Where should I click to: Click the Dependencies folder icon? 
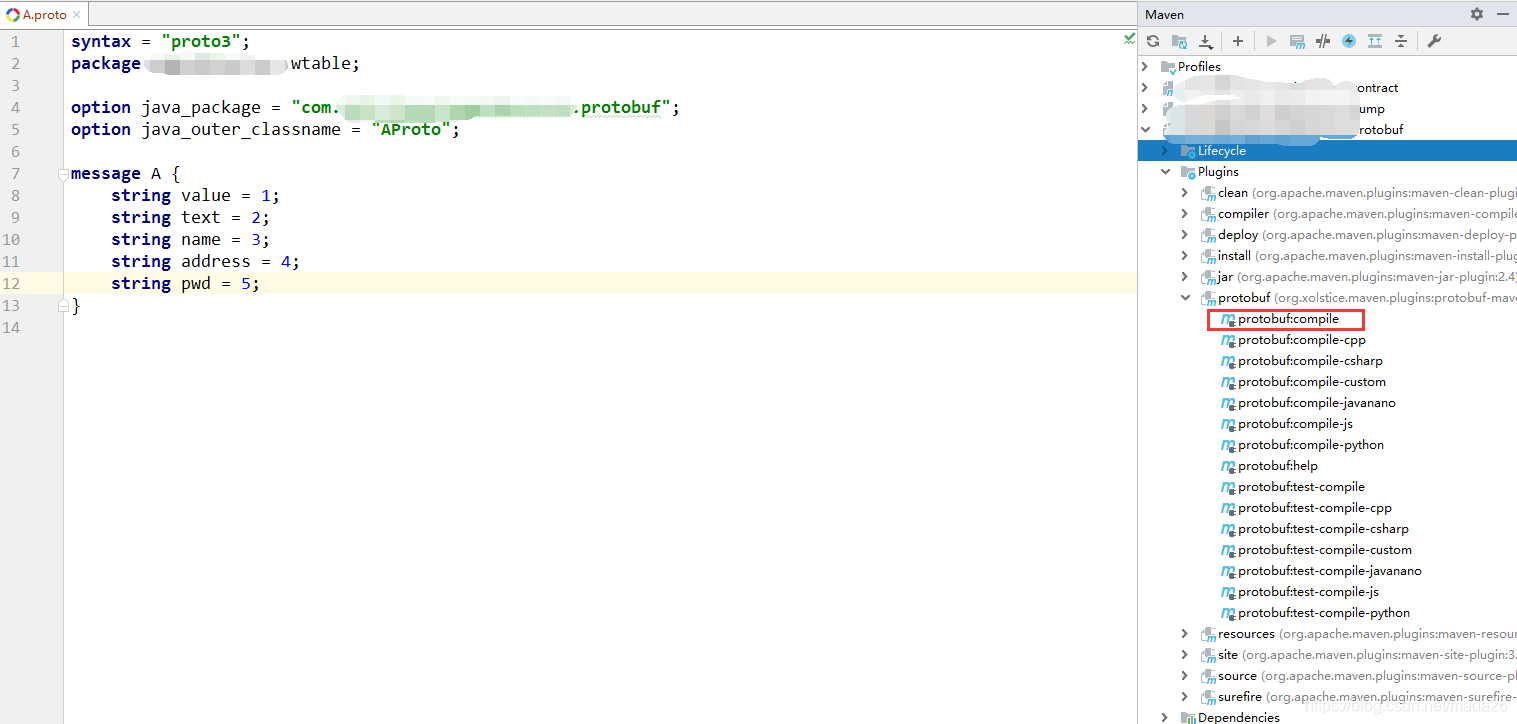click(1188, 718)
